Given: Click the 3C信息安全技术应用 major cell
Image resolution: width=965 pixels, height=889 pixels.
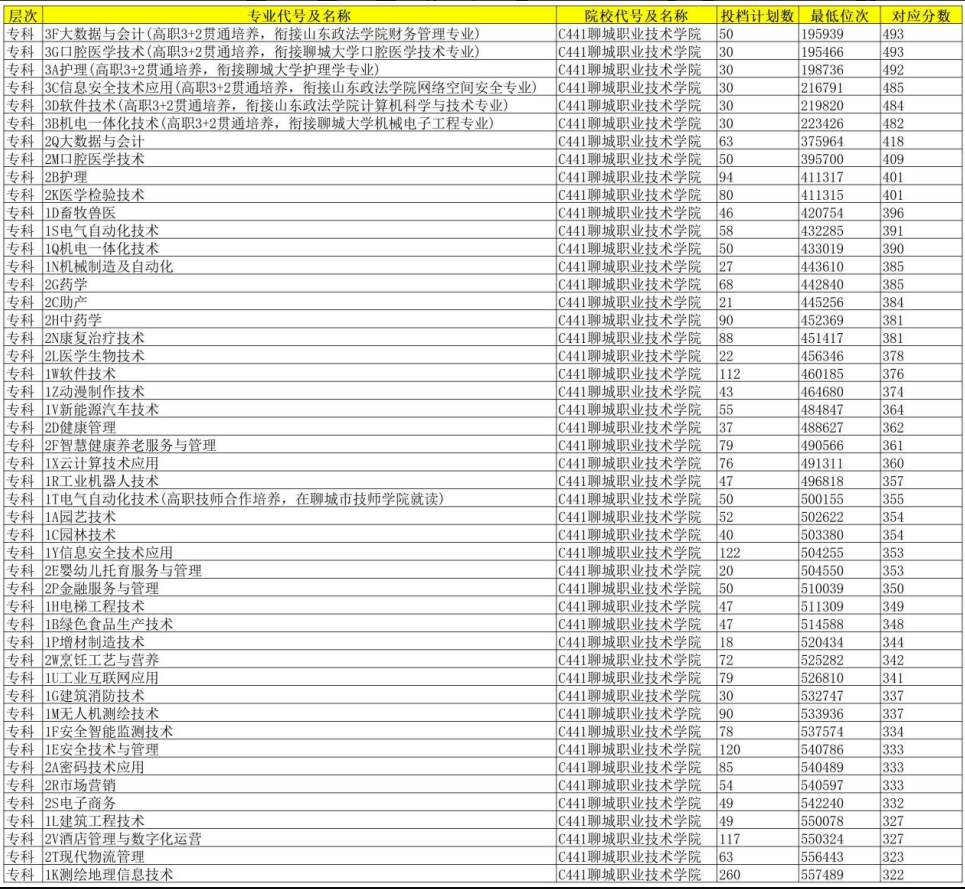Looking at the screenshot, I should pos(299,87).
